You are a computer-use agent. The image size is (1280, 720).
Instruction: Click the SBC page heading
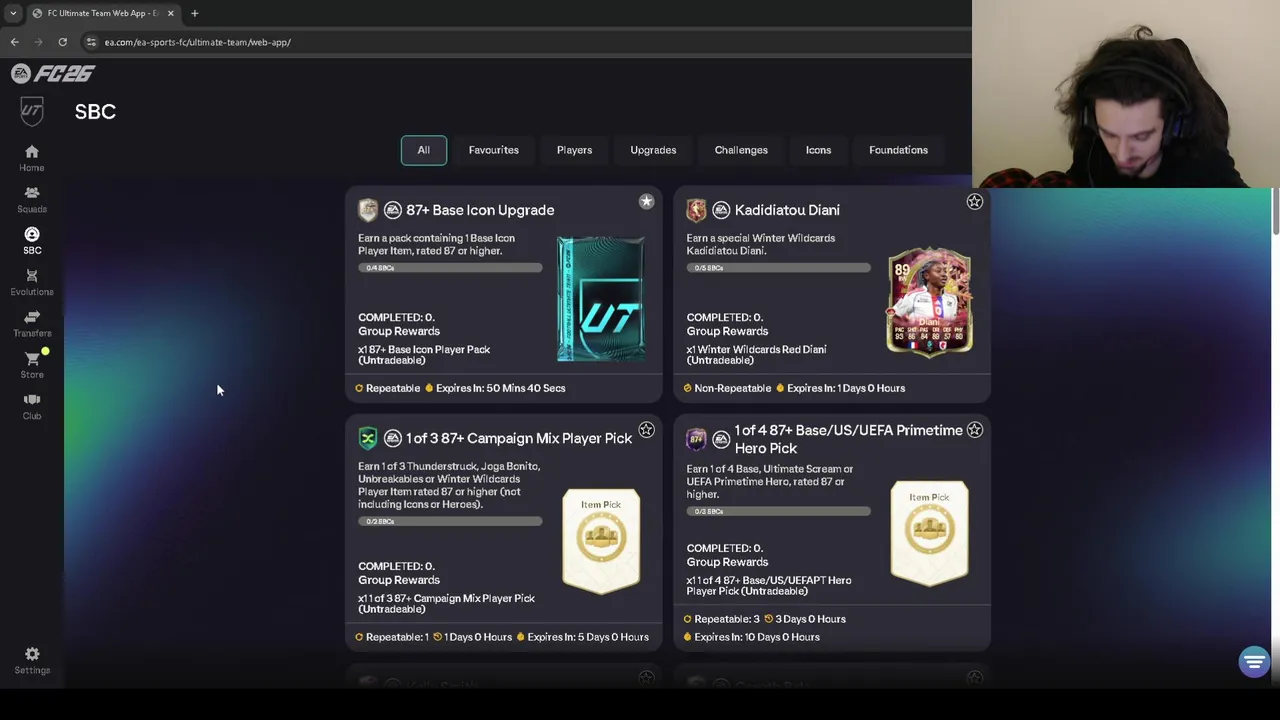click(95, 112)
